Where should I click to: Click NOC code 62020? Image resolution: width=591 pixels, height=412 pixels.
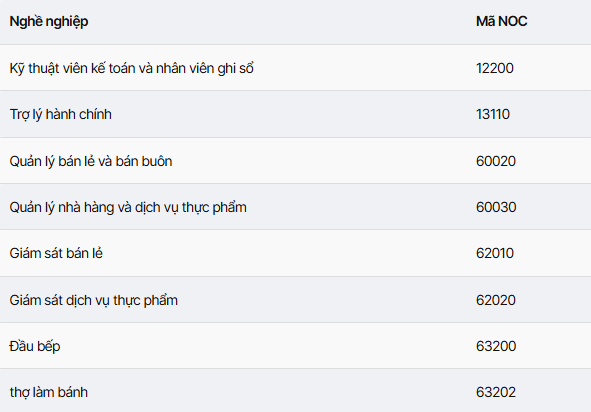(496, 300)
